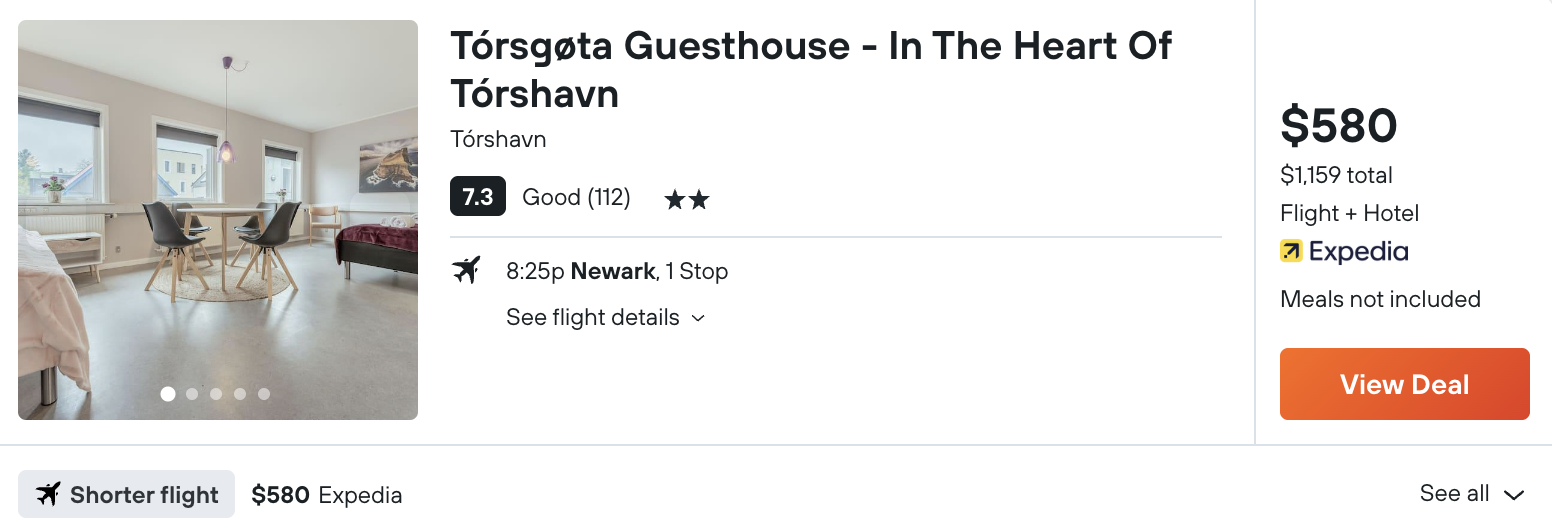Click the View Deal button

(1405, 384)
